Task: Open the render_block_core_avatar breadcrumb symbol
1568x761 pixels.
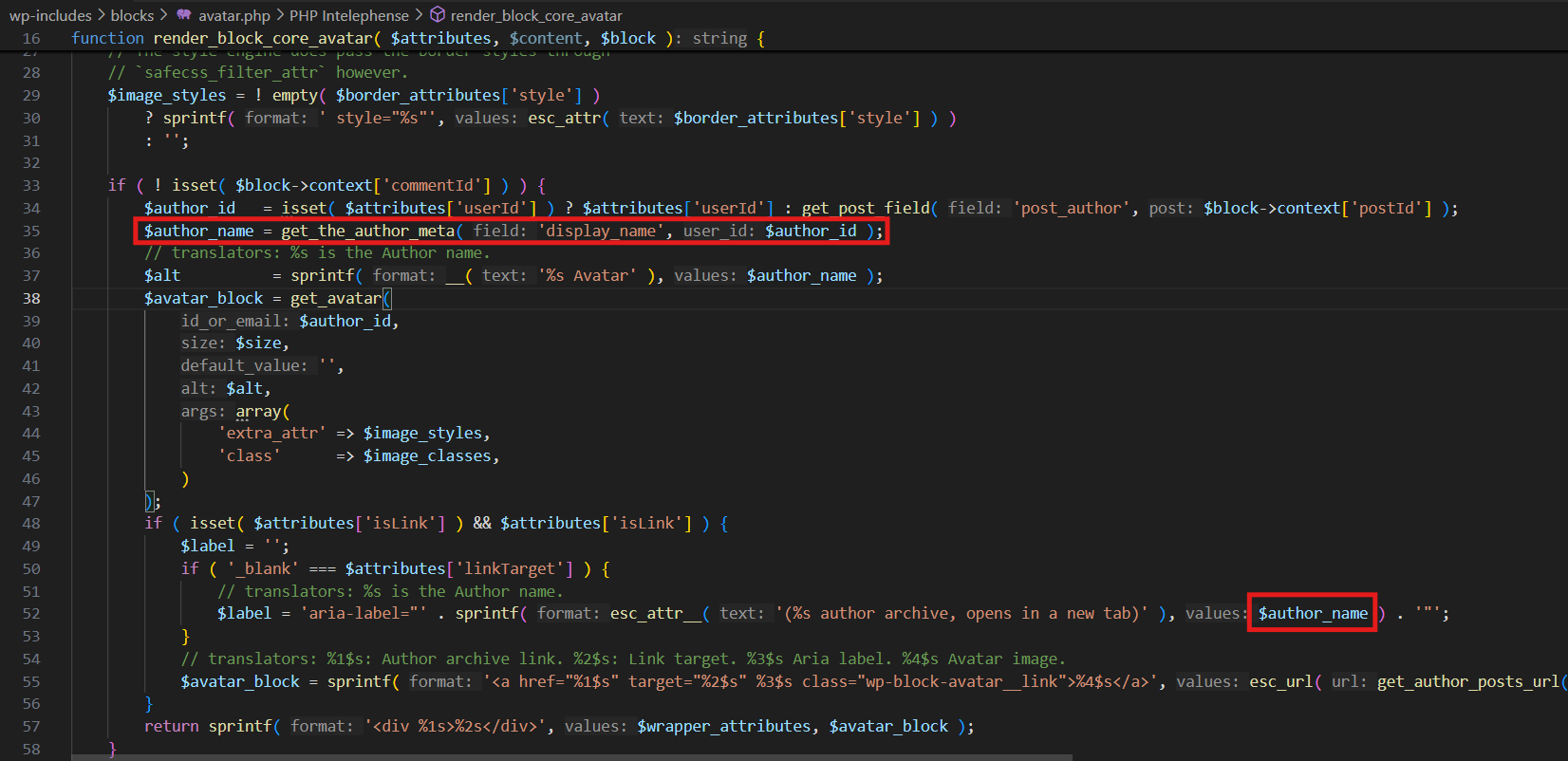Action: pyautogui.click(x=536, y=15)
